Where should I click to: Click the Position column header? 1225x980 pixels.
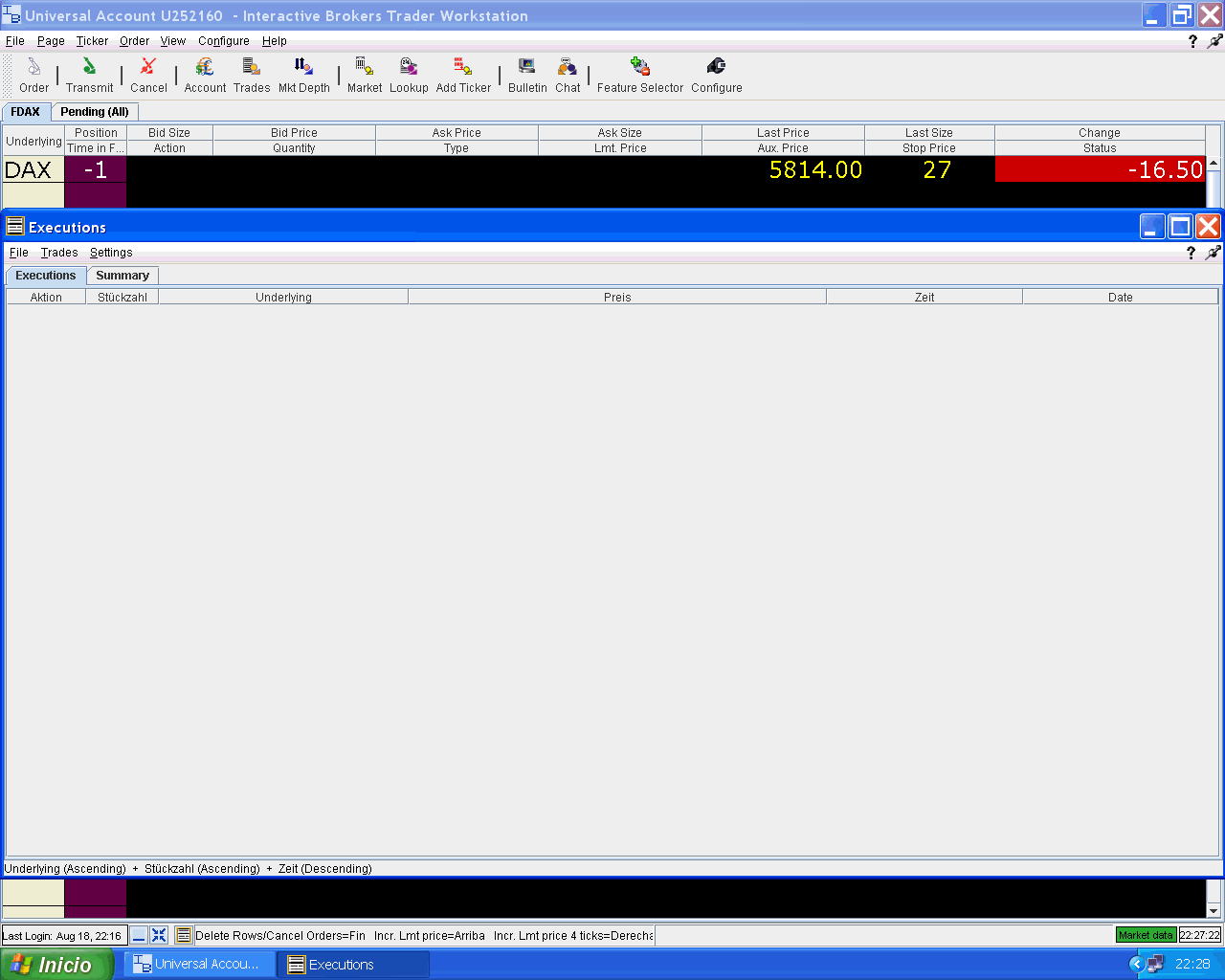tap(96, 133)
